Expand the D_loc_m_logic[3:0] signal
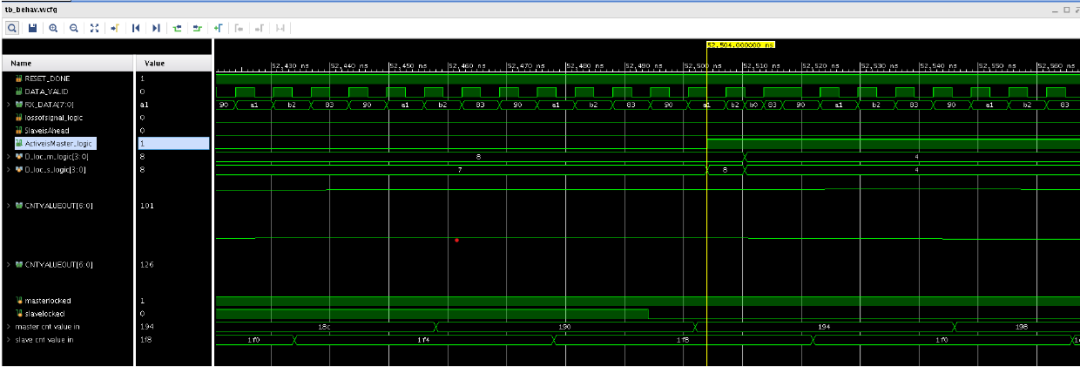This screenshot has width=1080, height=367. [8, 156]
